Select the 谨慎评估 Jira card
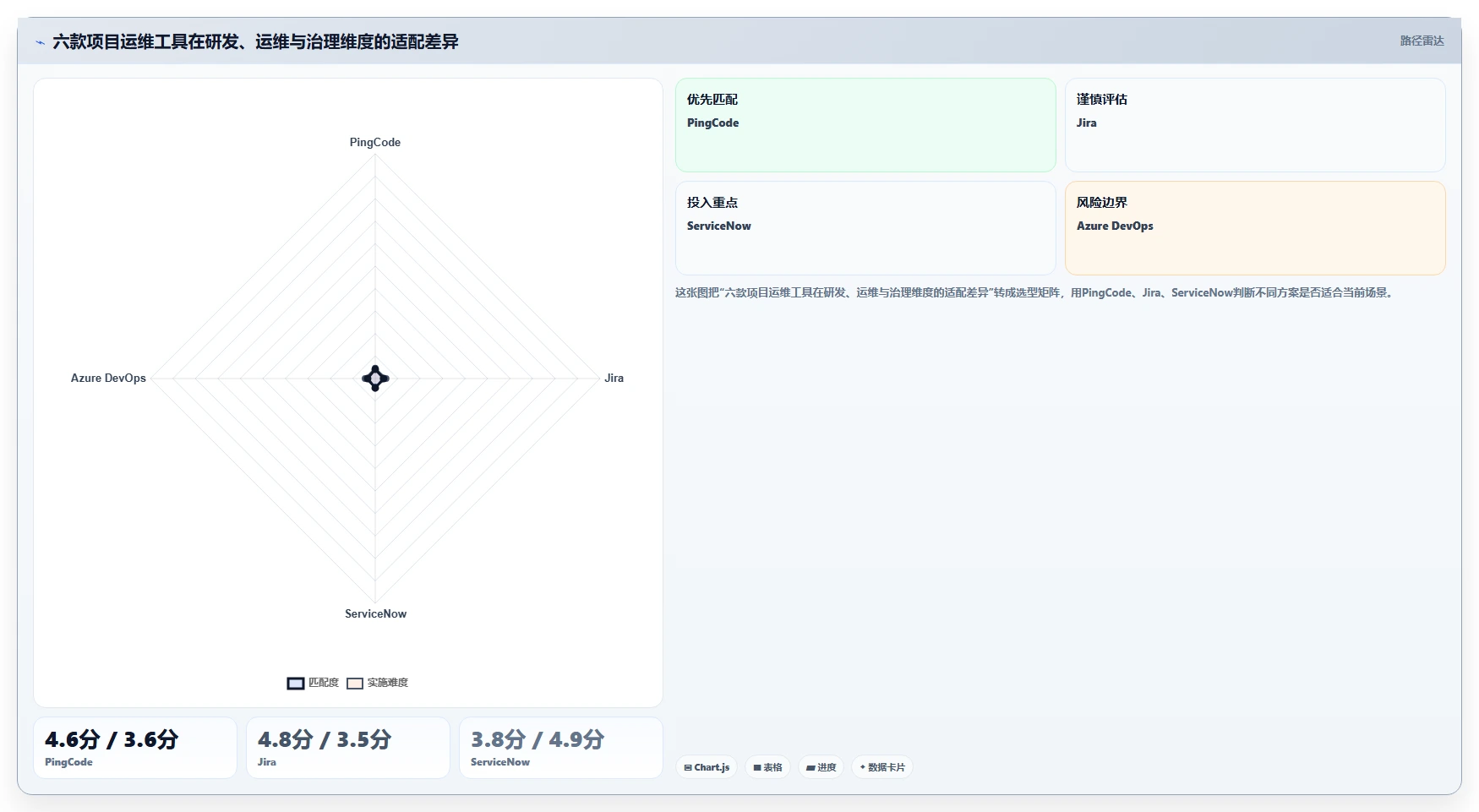 coord(1255,125)
